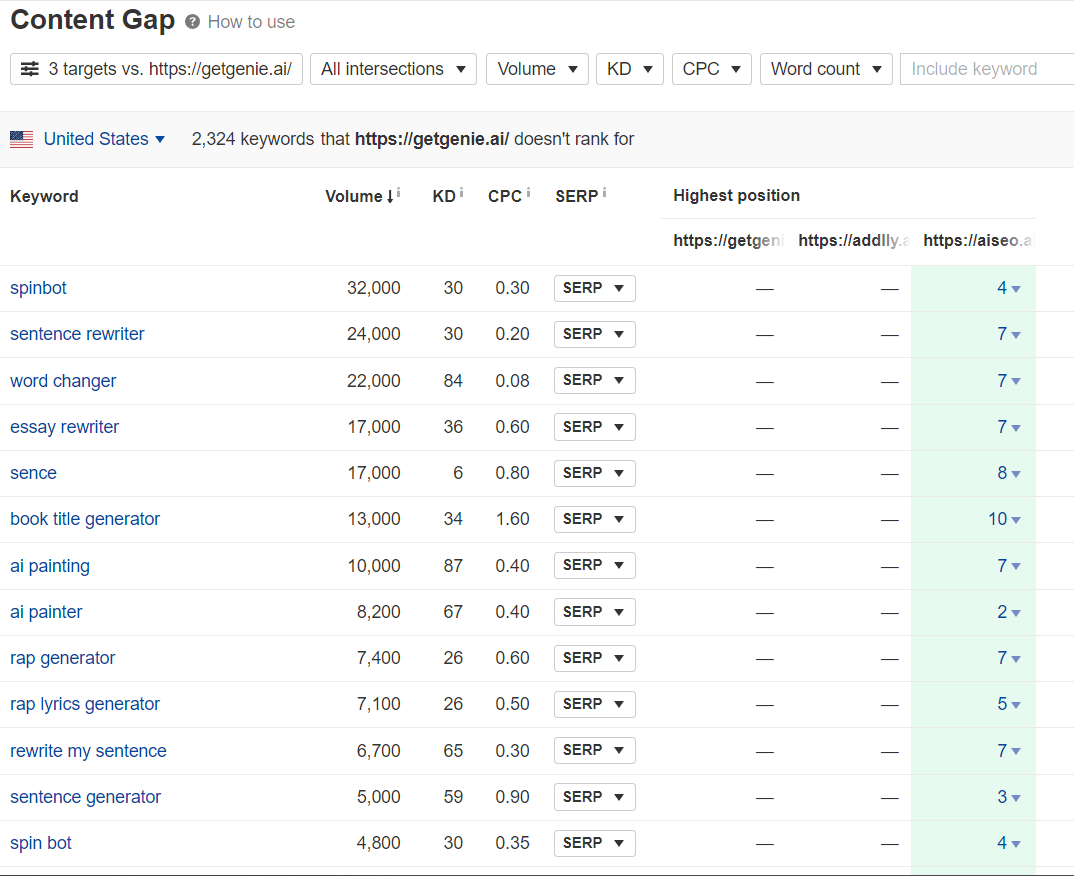The height and width of the screenshot is (876, 1074).
Task: Expand SERP dropdown for spin bot
Action: click(x=595, y=843)
